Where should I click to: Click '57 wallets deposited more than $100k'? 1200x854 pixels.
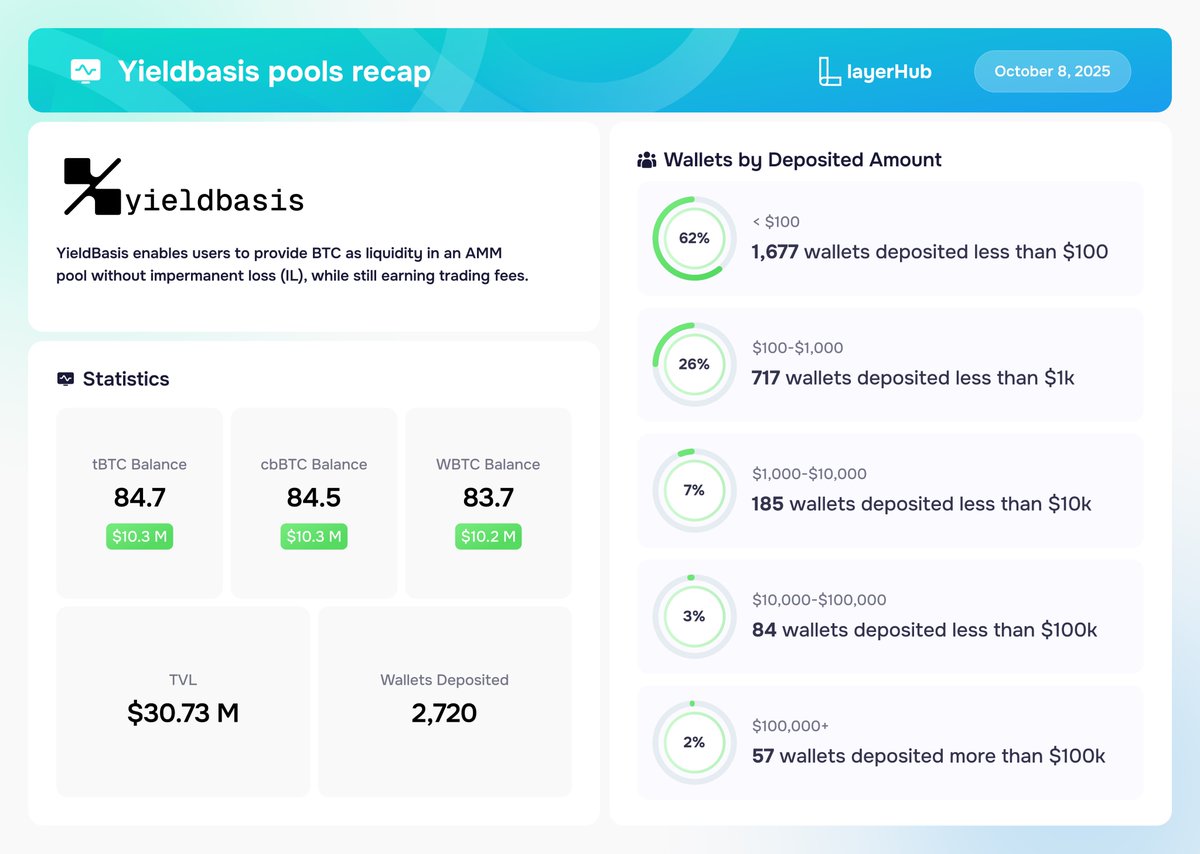929,756
